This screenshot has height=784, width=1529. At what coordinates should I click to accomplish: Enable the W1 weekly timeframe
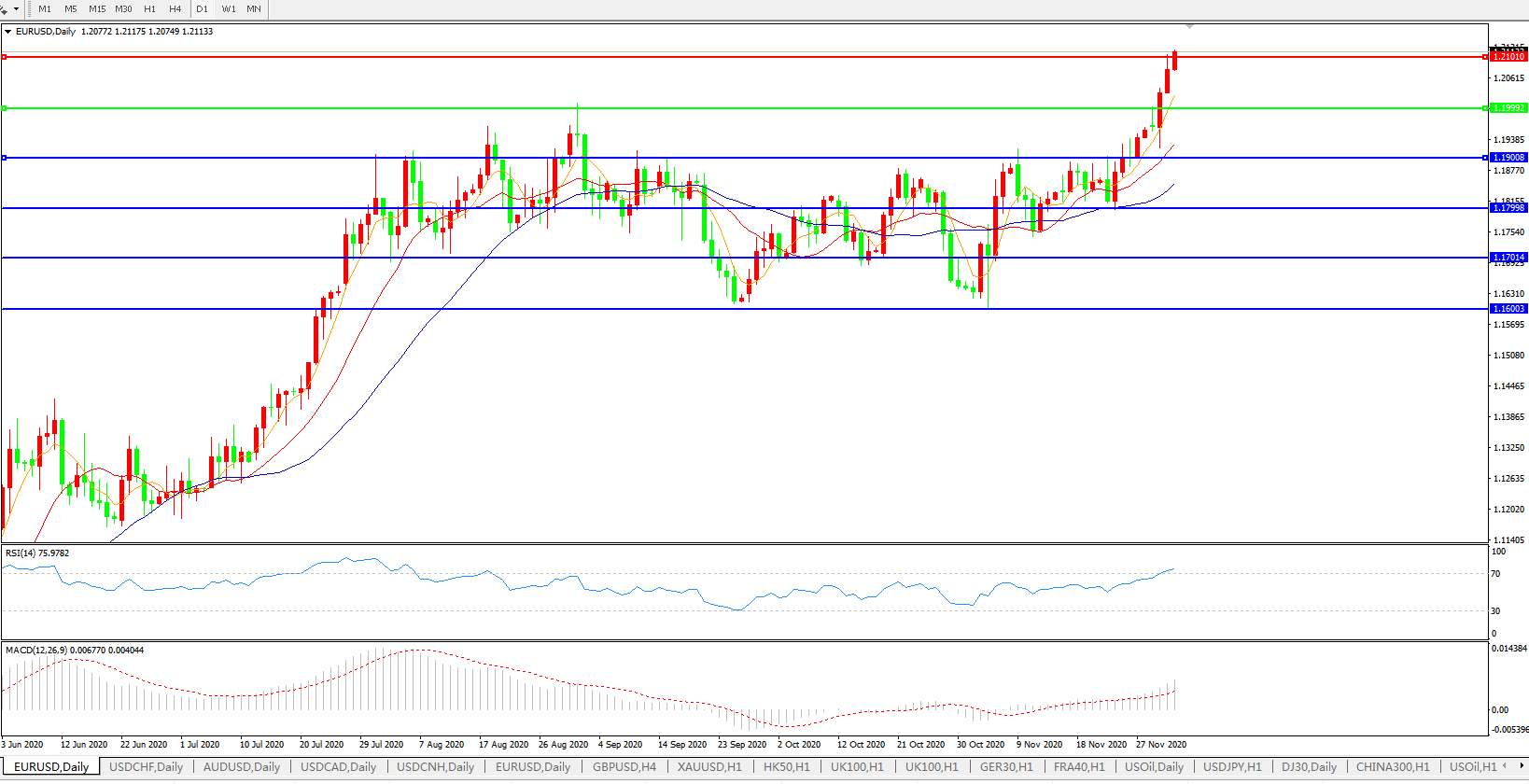[229, 9]
